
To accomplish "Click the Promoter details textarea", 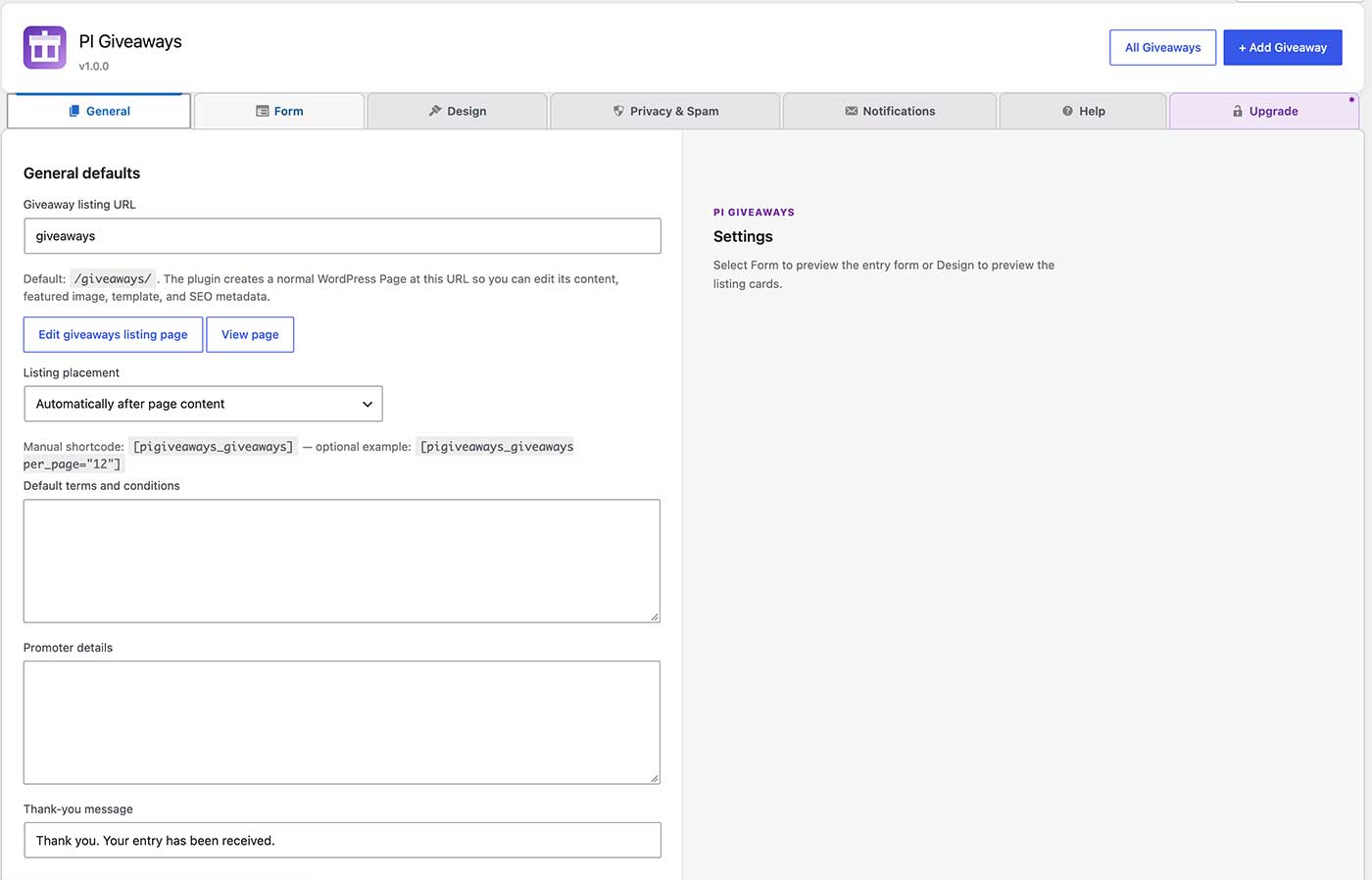I will 342,722.
